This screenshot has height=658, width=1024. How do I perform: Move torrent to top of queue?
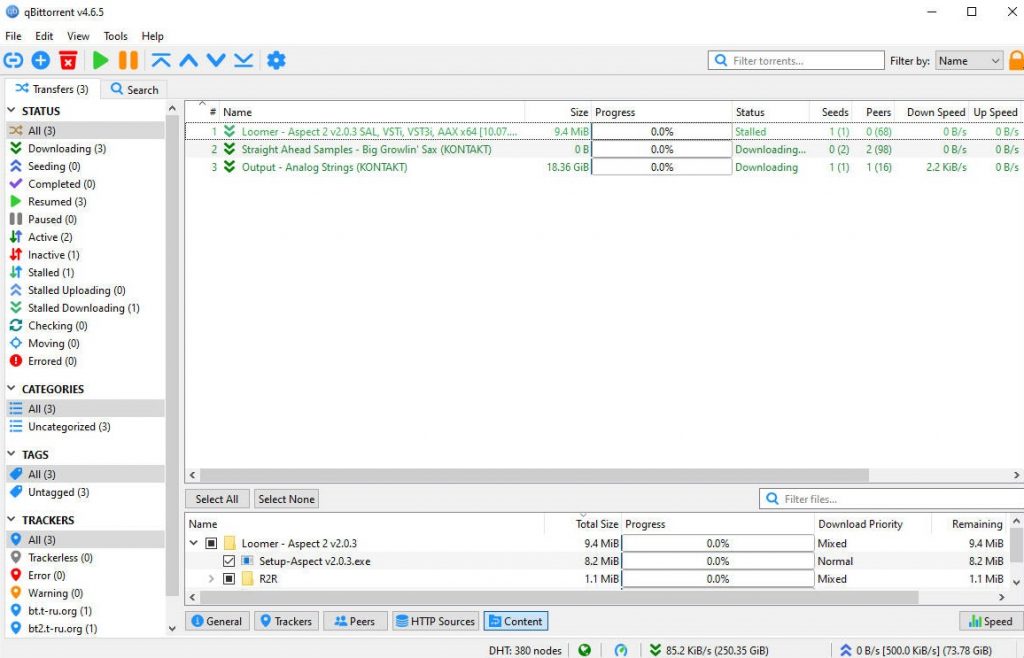(161, 61)
